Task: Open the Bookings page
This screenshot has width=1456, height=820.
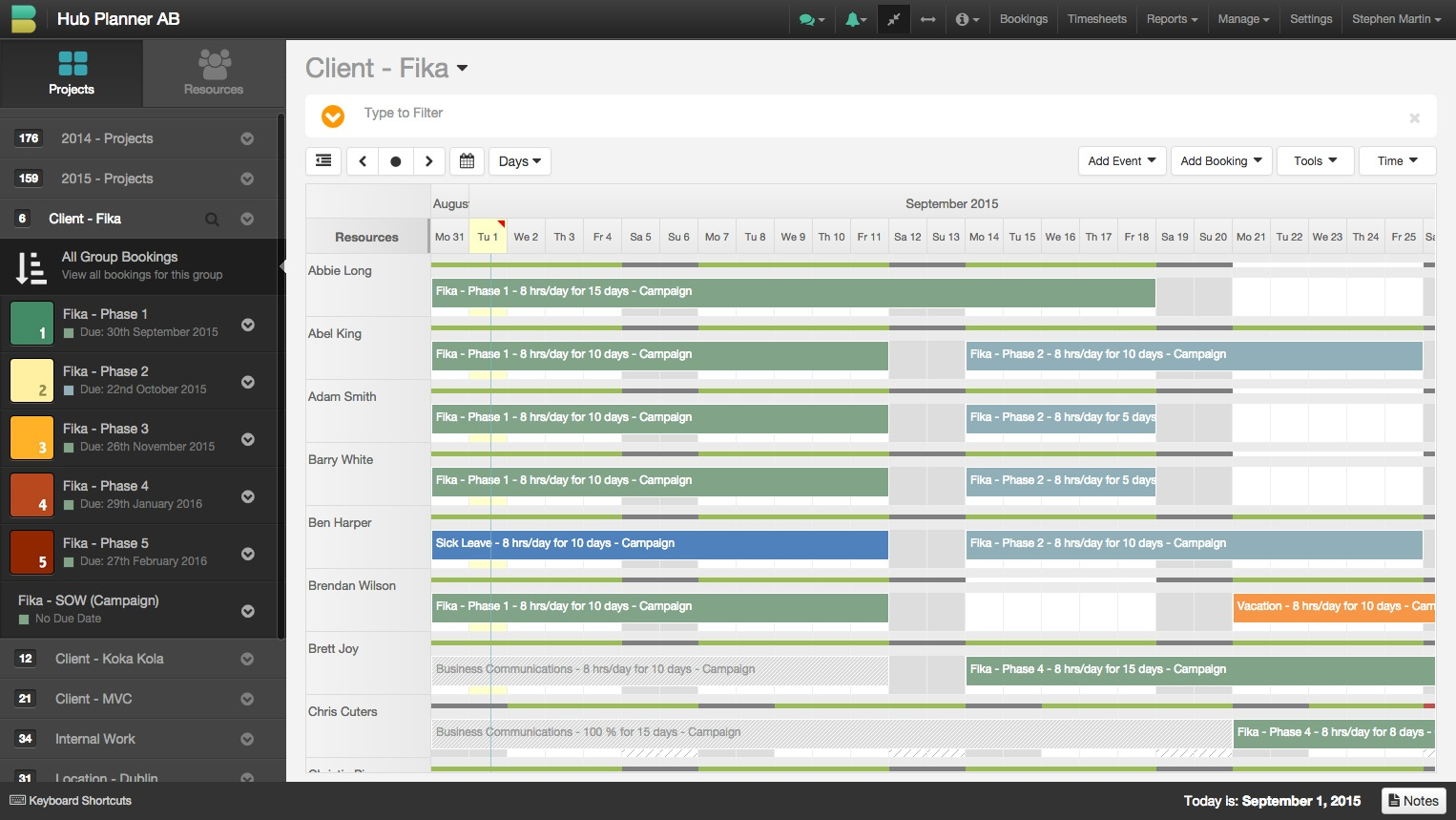Action: (x=1024, y=19)
